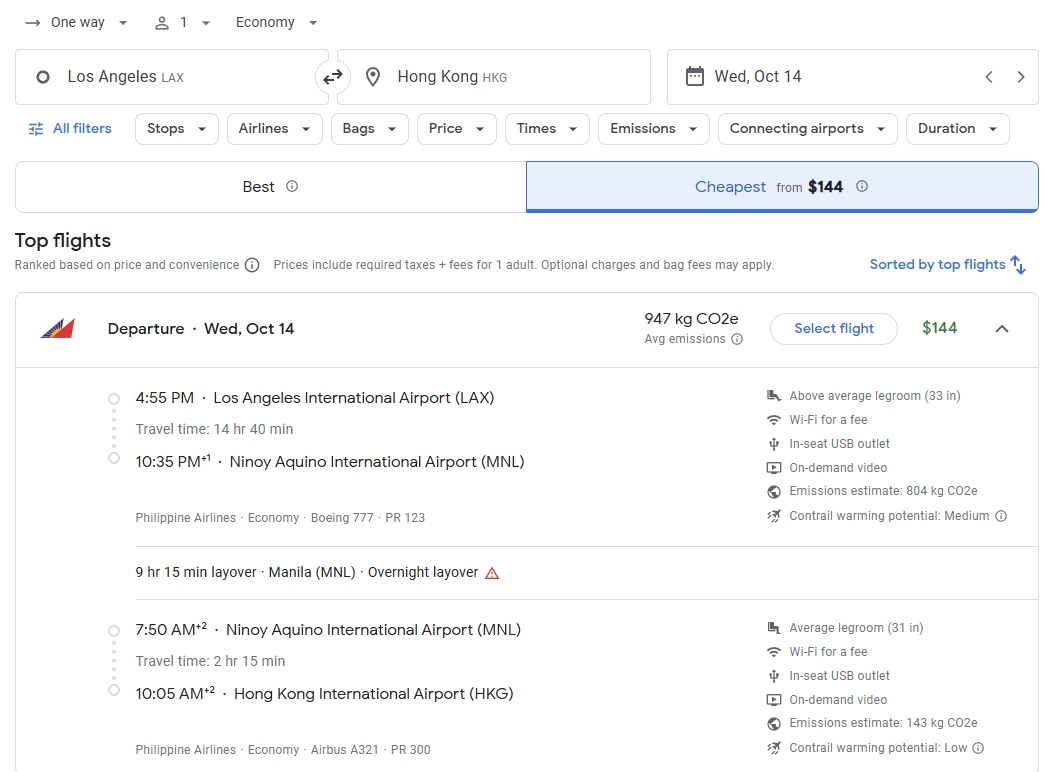This screenshot has height=772, width=1044.
Task: Click the sort arrows icon
Action: click(1018, 264)
